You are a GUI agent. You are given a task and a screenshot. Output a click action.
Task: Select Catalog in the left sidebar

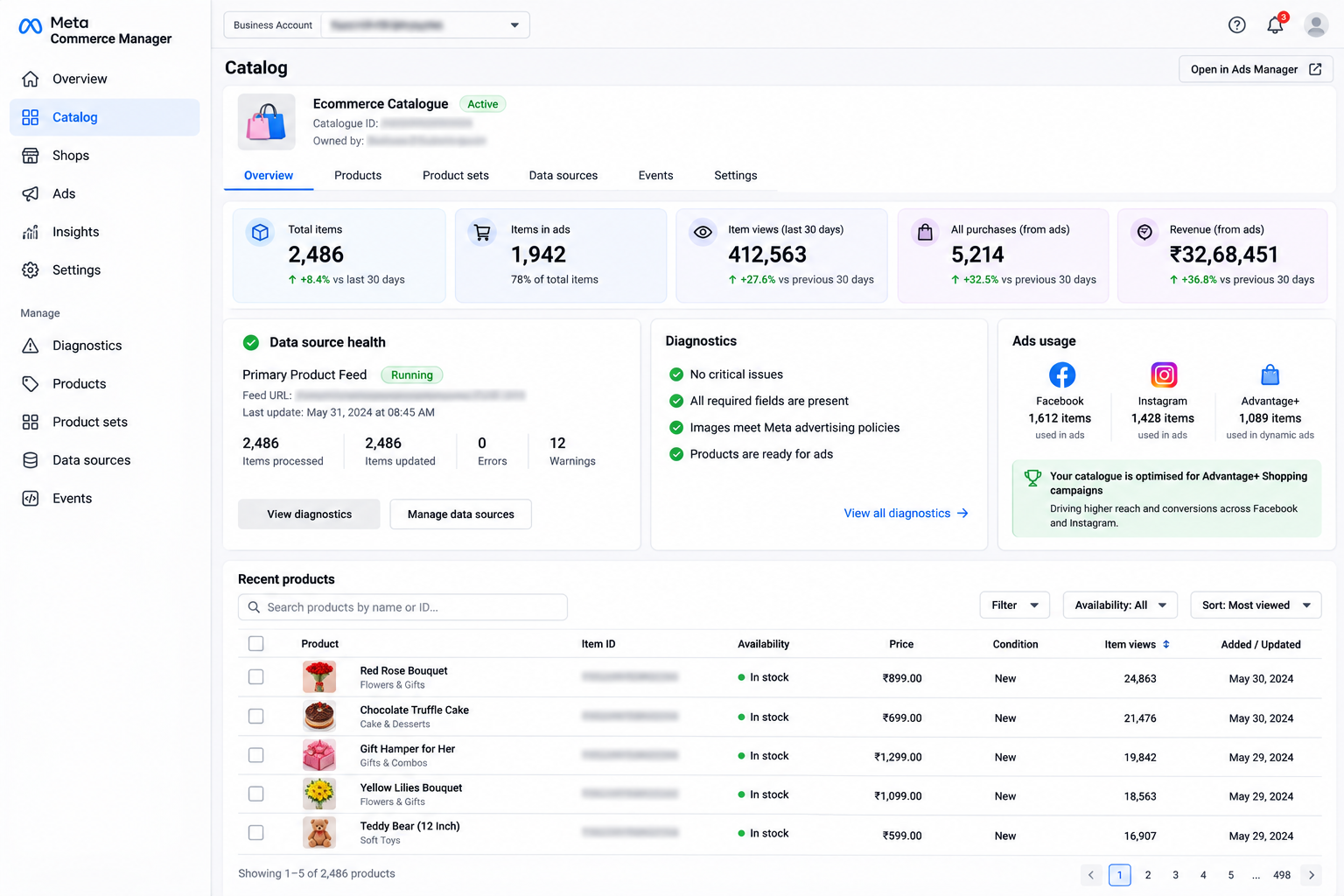[x=104, y=117]
